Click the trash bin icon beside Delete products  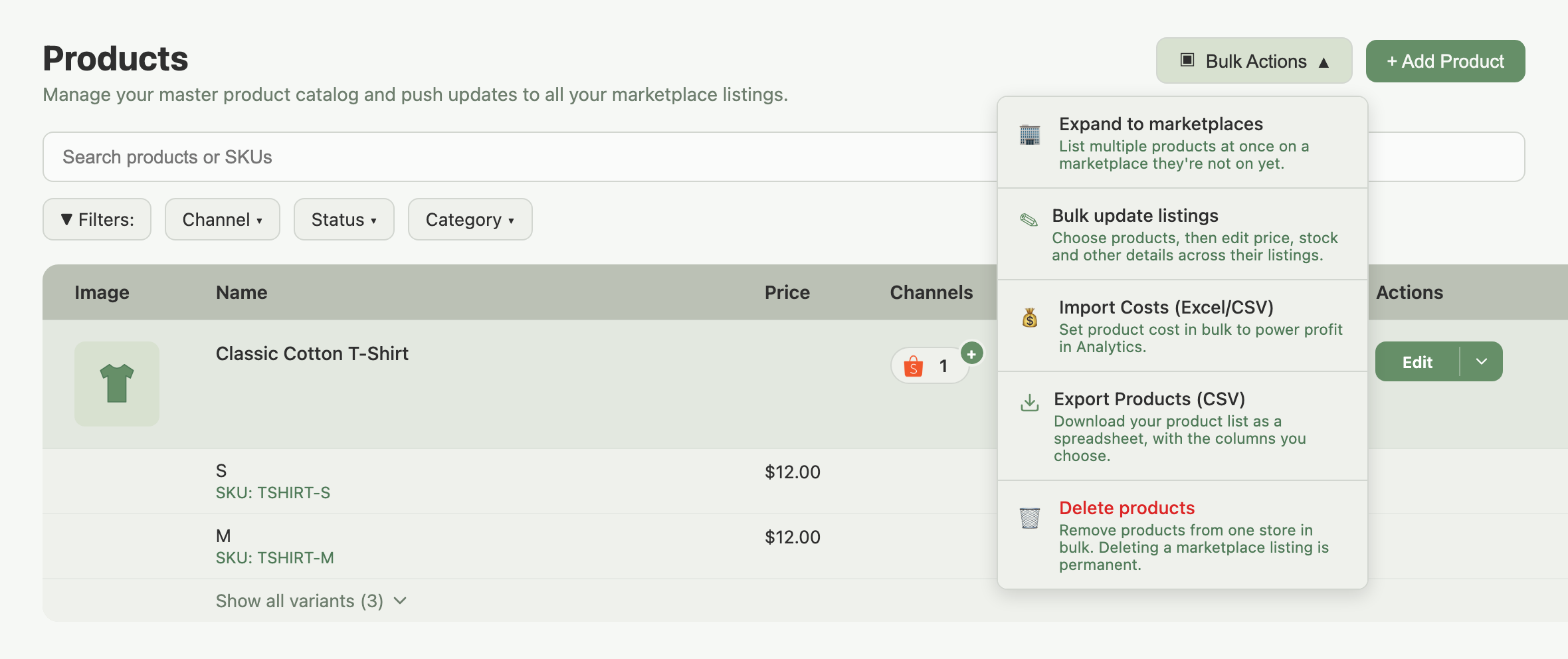[1030, 518]
